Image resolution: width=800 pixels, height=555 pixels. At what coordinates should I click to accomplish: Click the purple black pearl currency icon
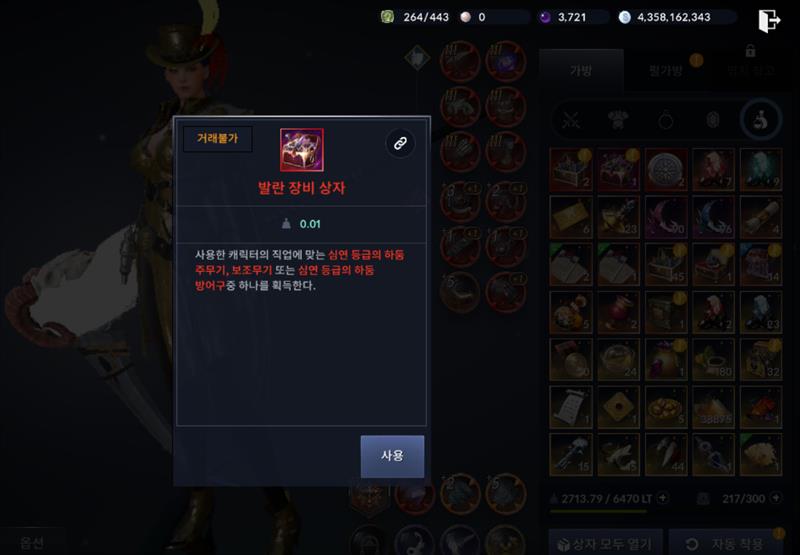(x=545, y=17)
